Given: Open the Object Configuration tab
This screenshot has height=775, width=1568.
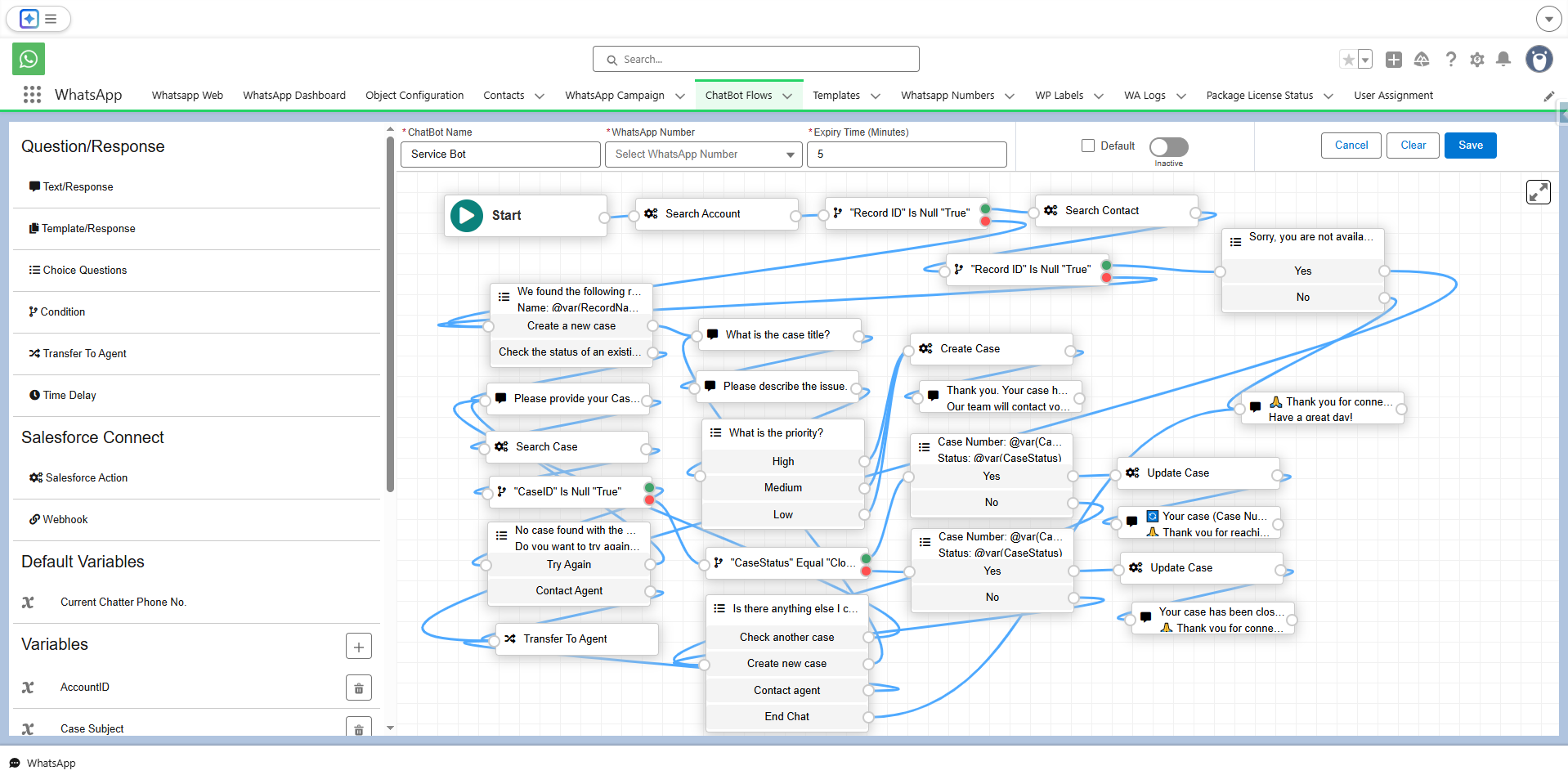Looking at the screenshot, I should 414,96.
